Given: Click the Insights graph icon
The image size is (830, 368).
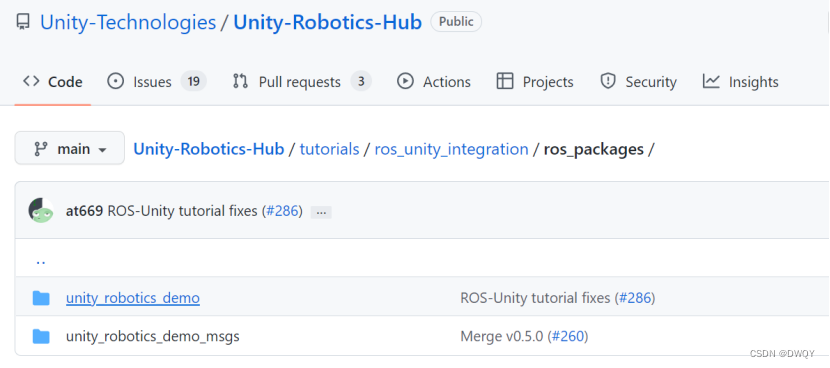Looking at the screenshot, I should [711, 82].
